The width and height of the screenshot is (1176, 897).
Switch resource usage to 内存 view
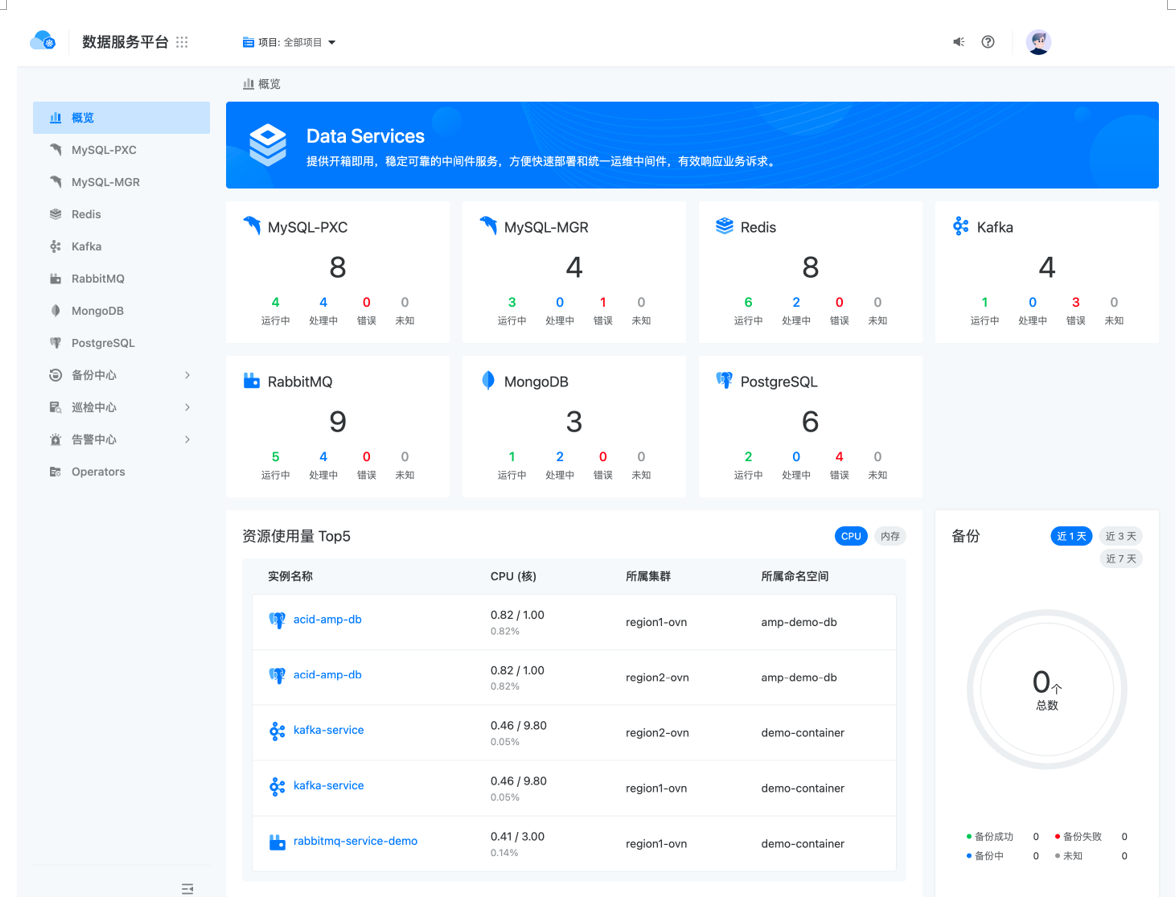890,536
